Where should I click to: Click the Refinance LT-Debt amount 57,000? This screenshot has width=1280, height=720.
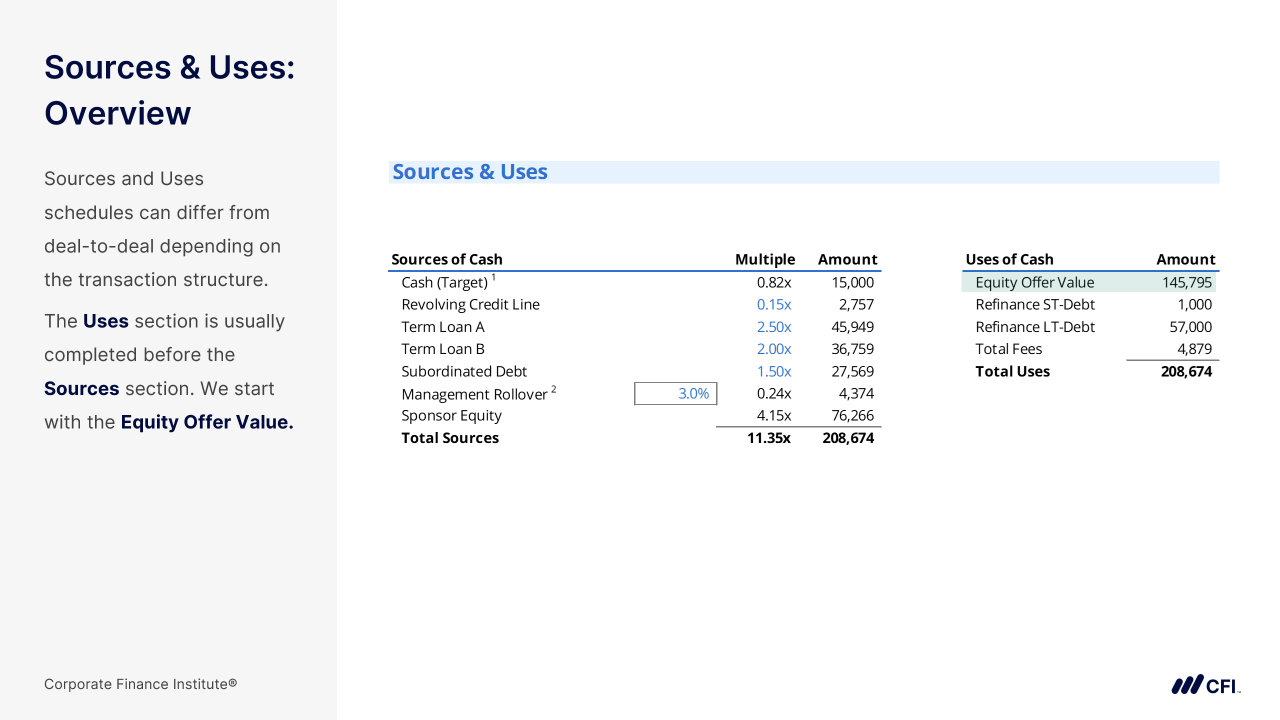click(1190, 327)
